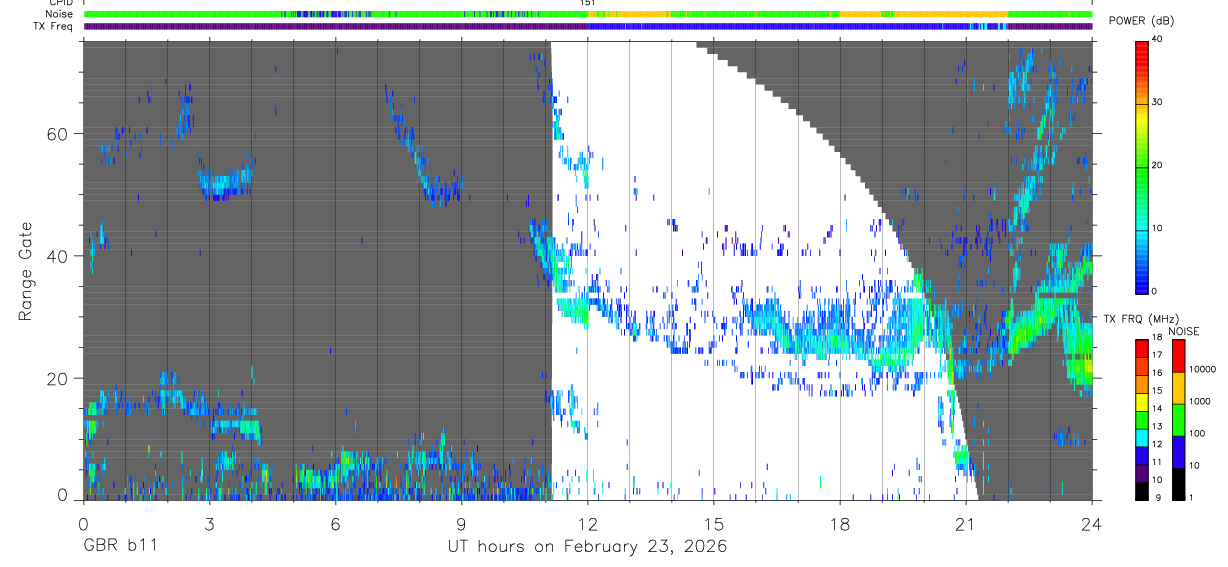The width and height of the screenshot is (1228, 567).
Task: Click the '20' tick on POWER colorbar
Action: pos(1159,165)
